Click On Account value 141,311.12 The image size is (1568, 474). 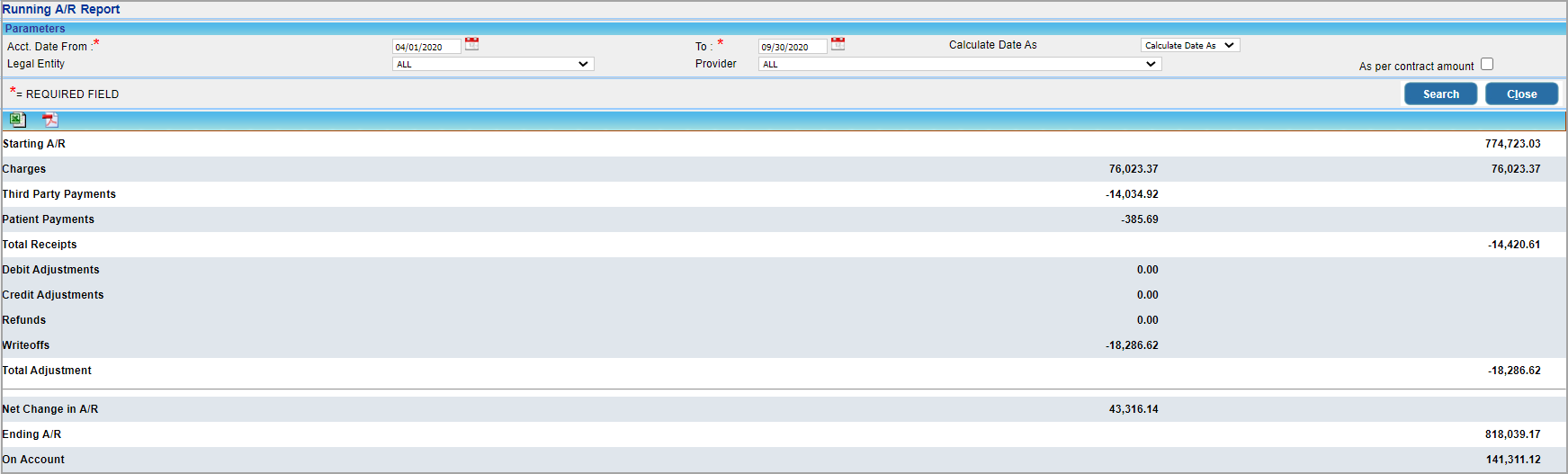click(x=1513, y=460)
